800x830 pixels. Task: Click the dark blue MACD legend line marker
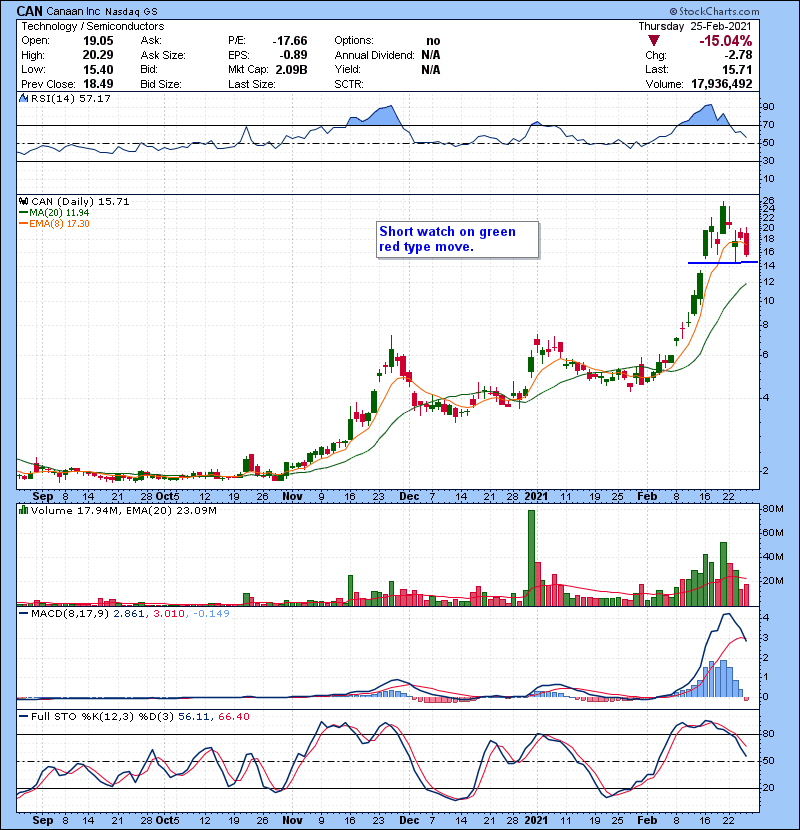(x=23, y=614)
